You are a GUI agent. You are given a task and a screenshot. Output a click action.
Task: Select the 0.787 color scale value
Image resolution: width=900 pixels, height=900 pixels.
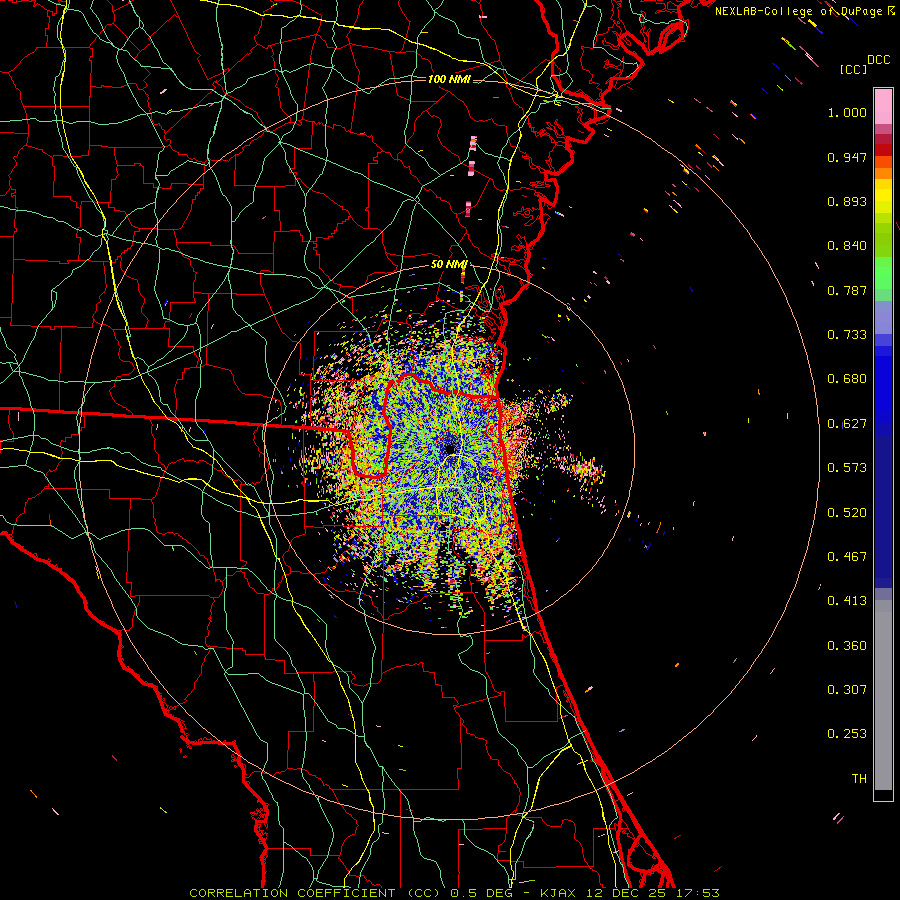pos(847,290)
